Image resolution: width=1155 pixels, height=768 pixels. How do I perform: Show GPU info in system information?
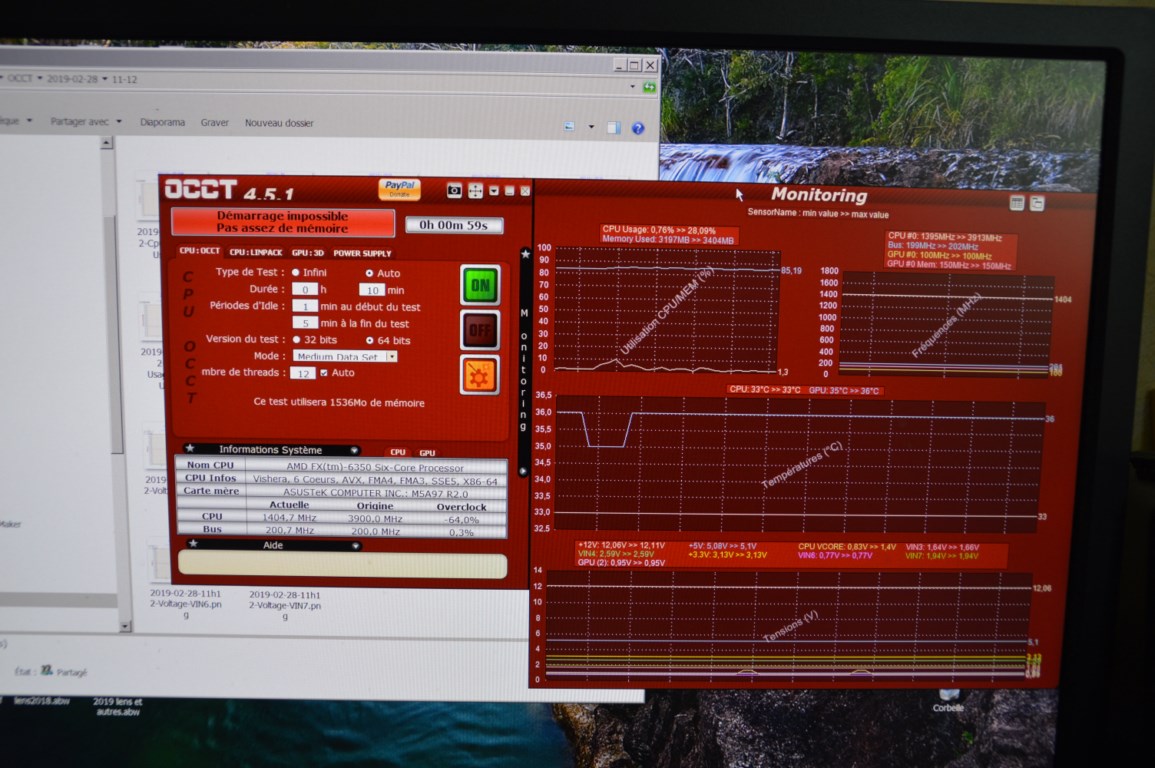427,453
